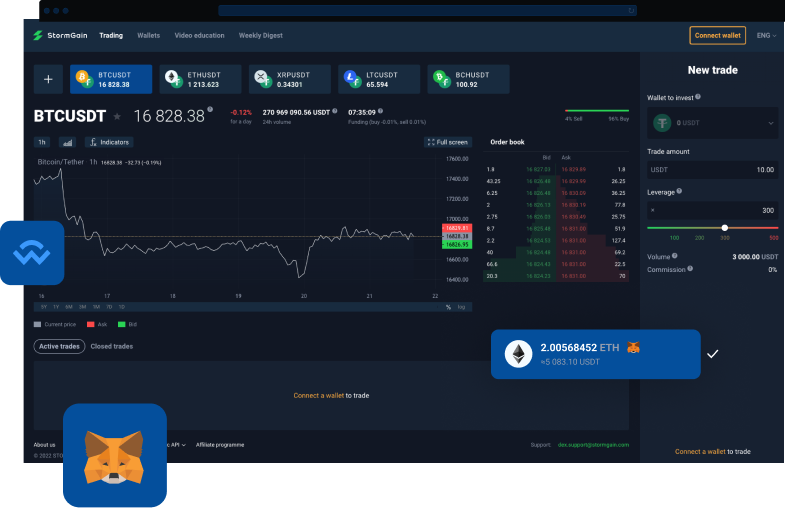Click the leverage slider handle
This screenshot has height=508, width=785.
(724, 228)
